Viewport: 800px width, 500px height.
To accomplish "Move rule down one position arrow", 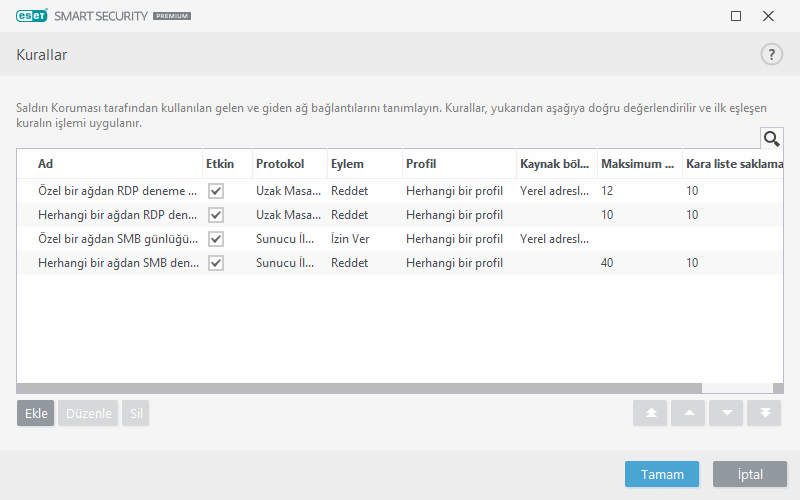I will 726,414.
